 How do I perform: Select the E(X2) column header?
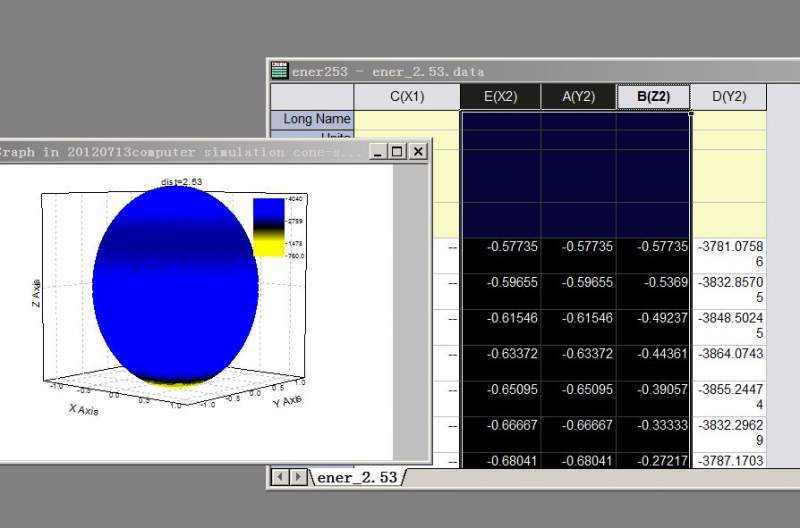tap(501, 96)
